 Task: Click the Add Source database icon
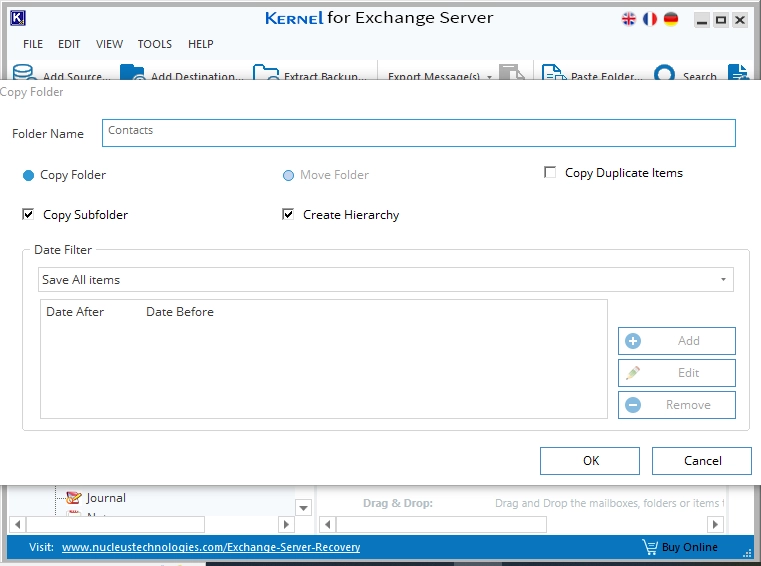click(23, 72)
